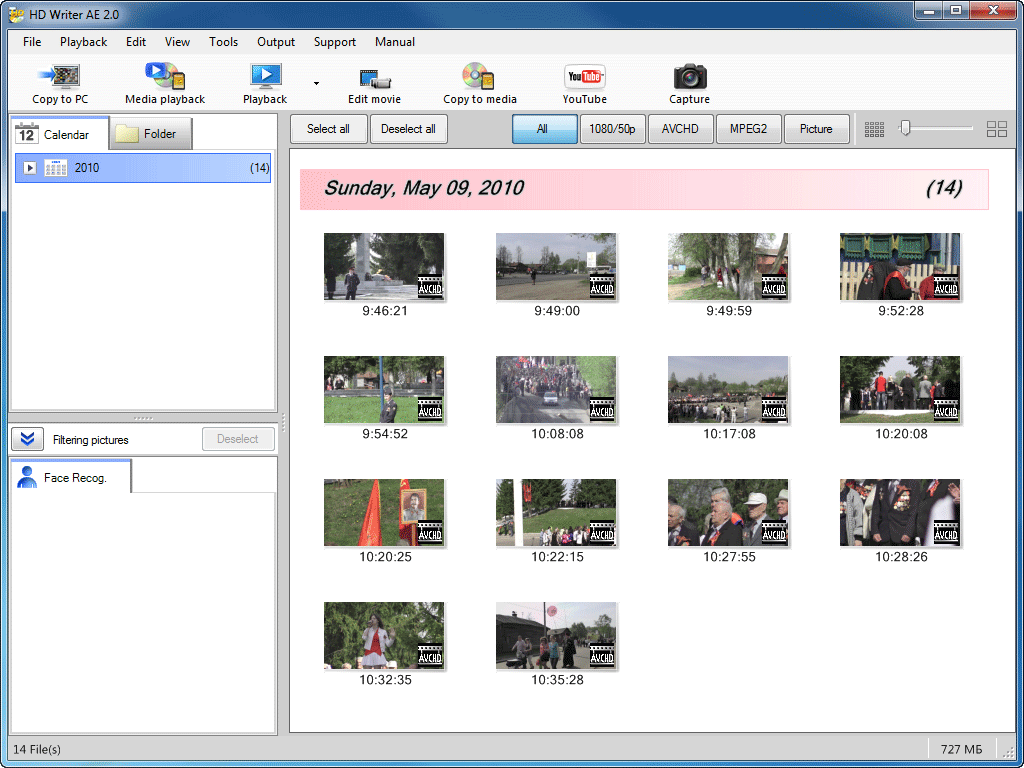Select the video thumbnail at 10:08:08
1024x768 pixels.
(556, 389)
